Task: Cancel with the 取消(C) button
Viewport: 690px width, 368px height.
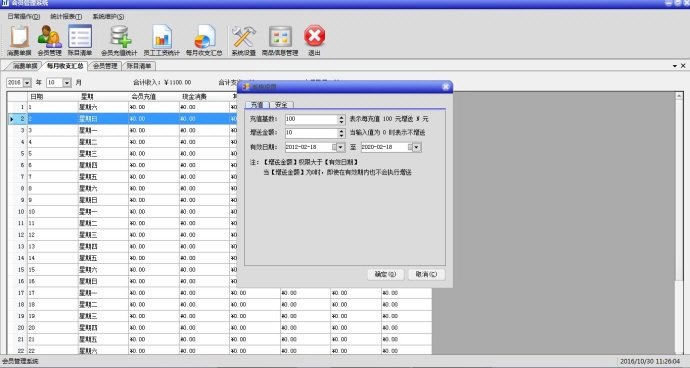Action: click(x=426, y=274)
